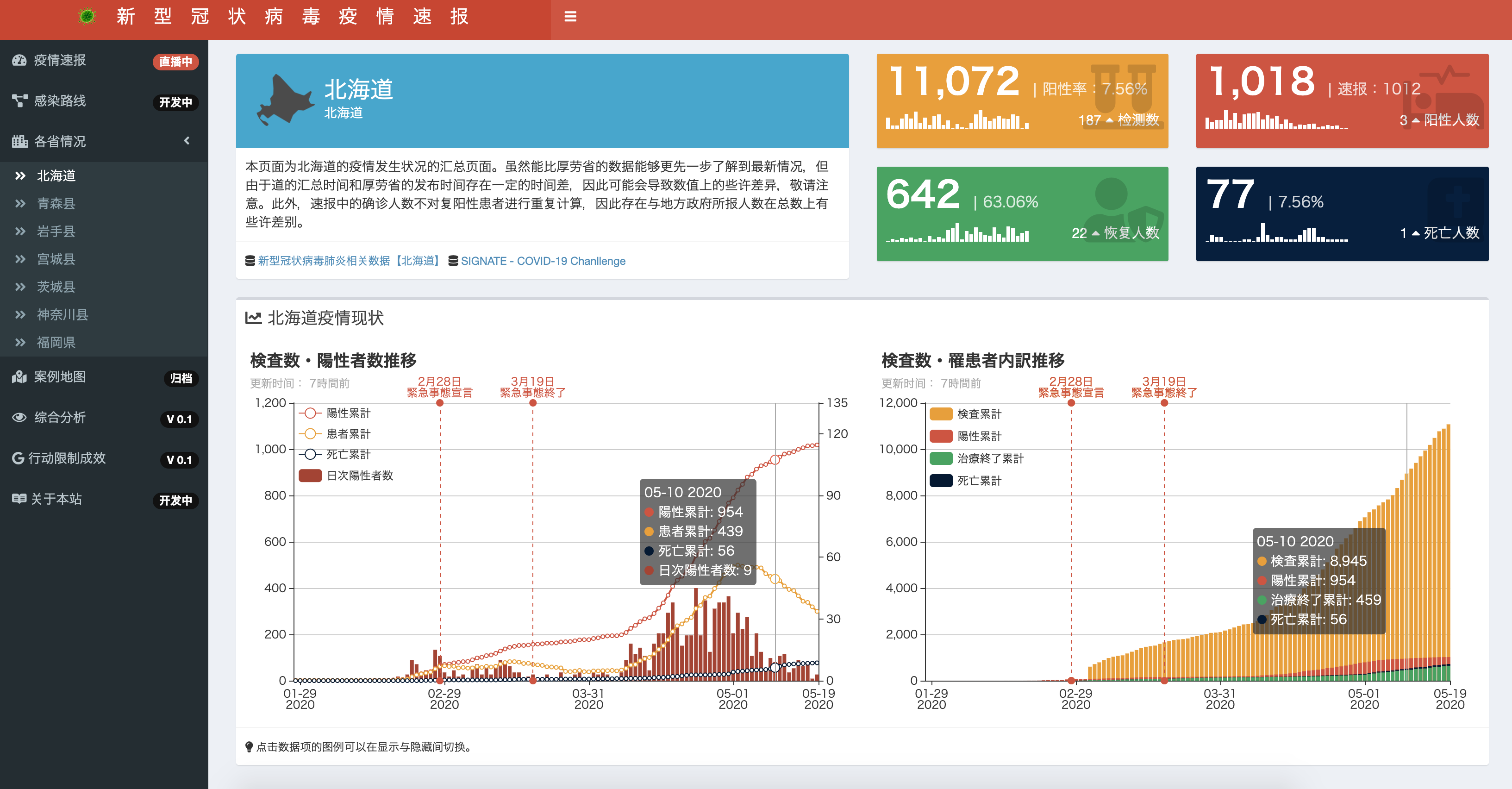Viewport: 1512px width, 789px height.
Task: Click the 综合分析 eye icon
Action: point(19,417)
